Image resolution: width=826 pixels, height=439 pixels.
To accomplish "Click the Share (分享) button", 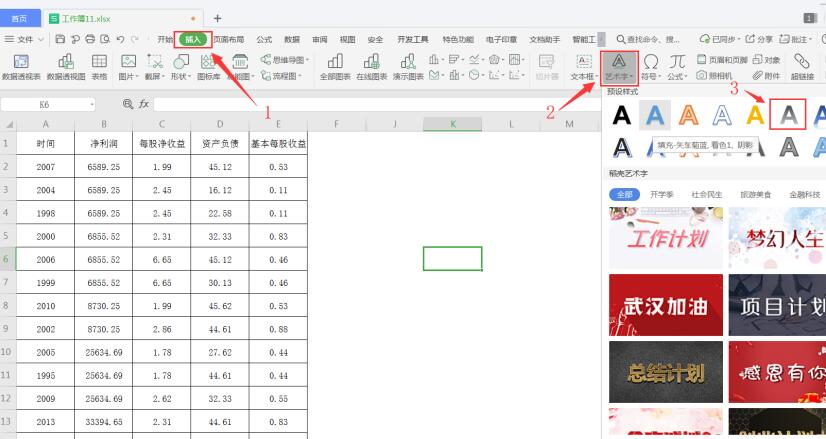I will (759, 39).
